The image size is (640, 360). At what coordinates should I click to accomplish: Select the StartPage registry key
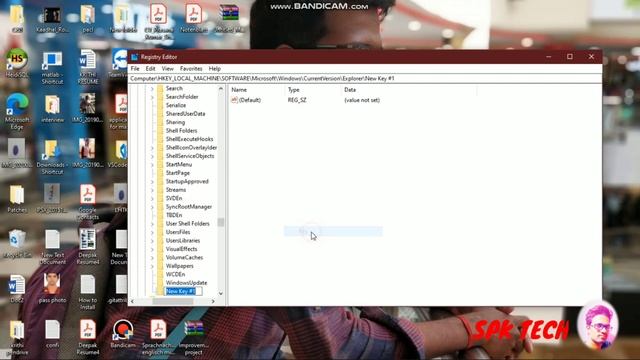coord(178,173)
